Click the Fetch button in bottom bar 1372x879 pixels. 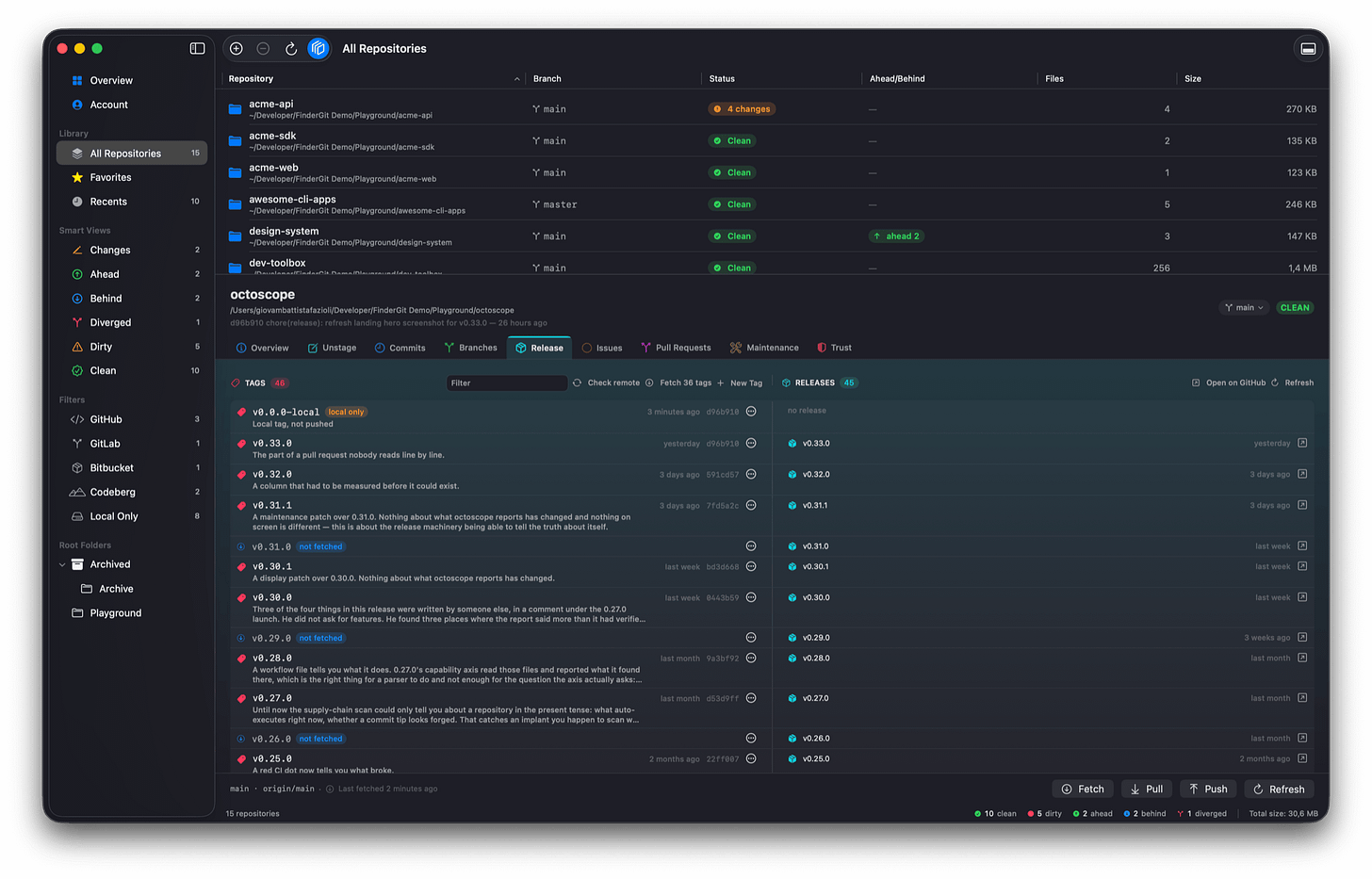1083,789
